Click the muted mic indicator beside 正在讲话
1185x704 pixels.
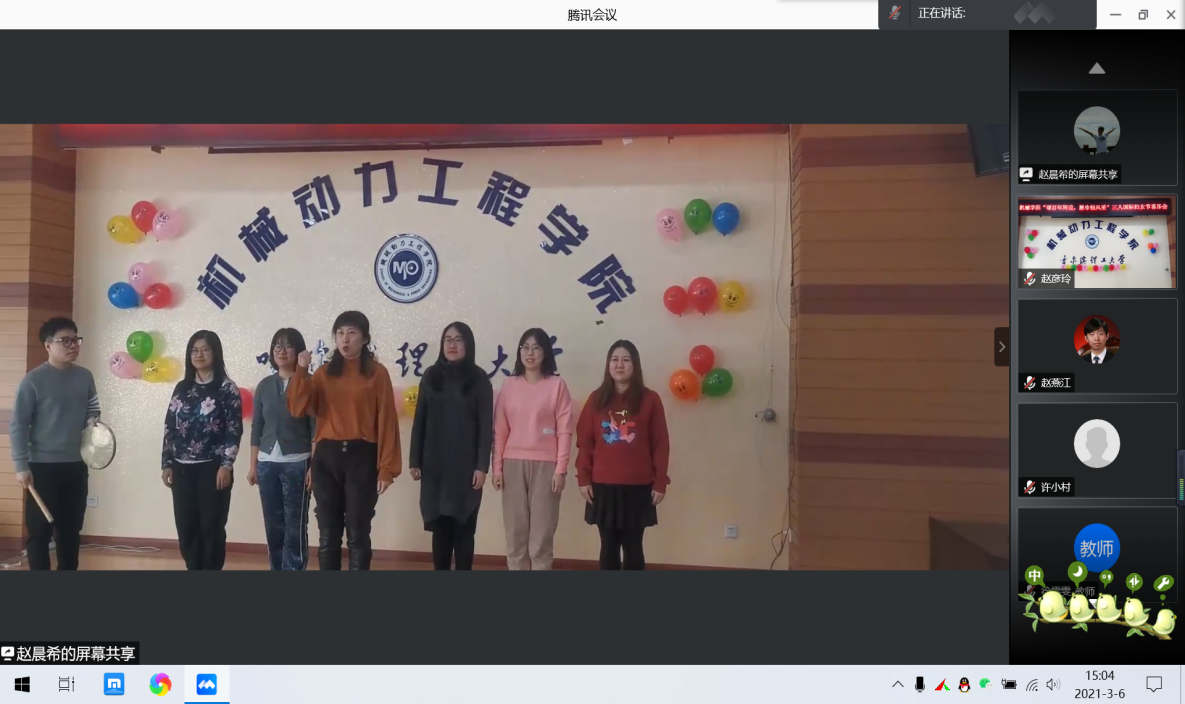point(895,14)
